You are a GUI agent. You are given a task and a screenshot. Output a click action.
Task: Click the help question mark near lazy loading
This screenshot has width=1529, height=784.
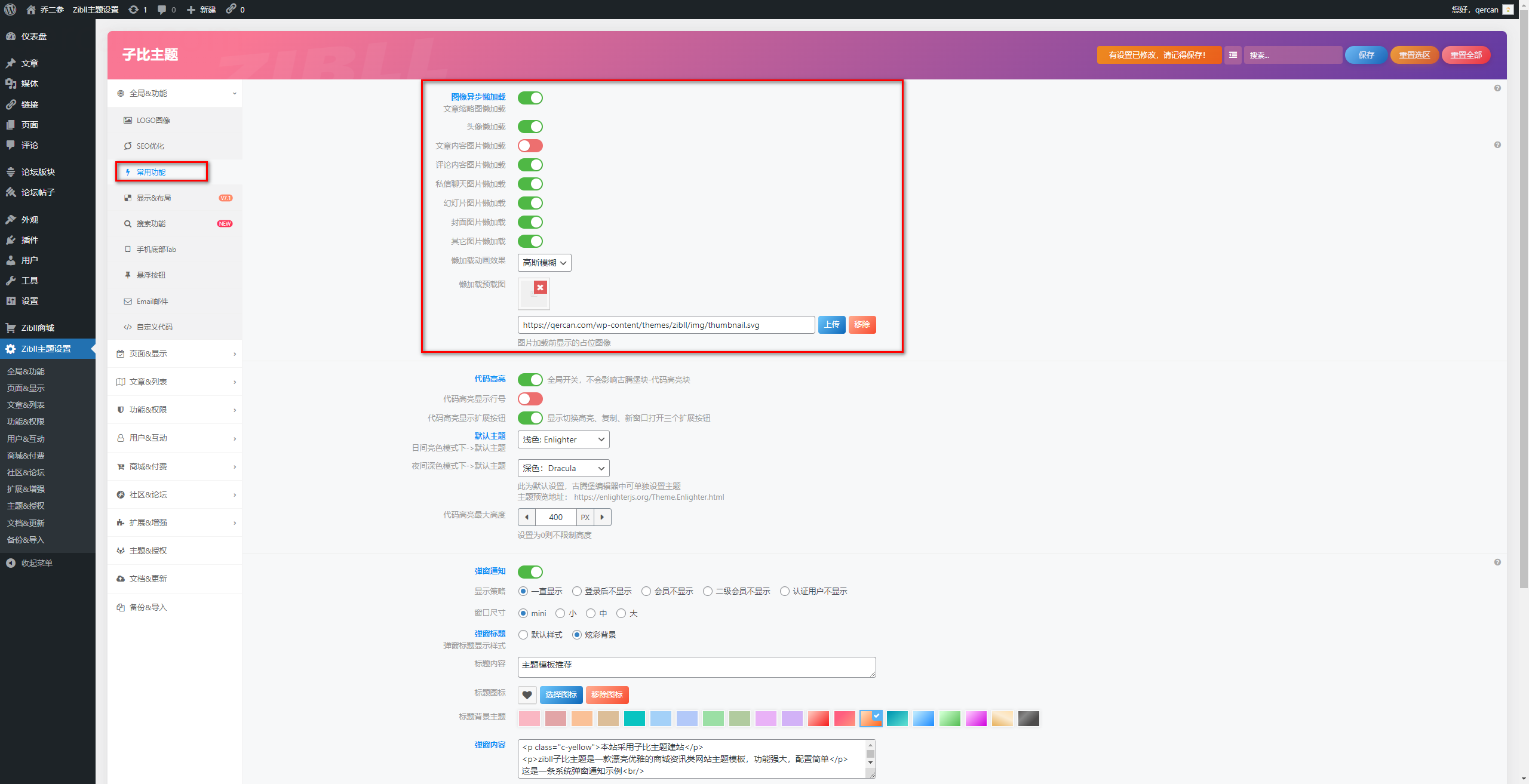(1497, 88)
